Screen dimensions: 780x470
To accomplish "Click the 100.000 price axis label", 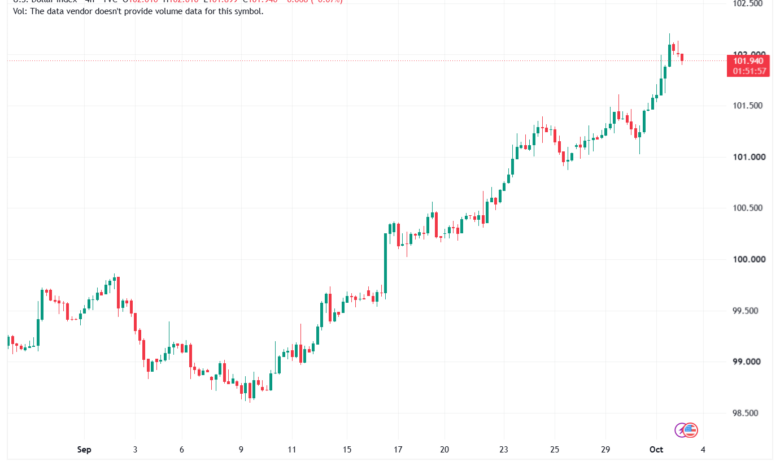I will (x=749, y=260).
